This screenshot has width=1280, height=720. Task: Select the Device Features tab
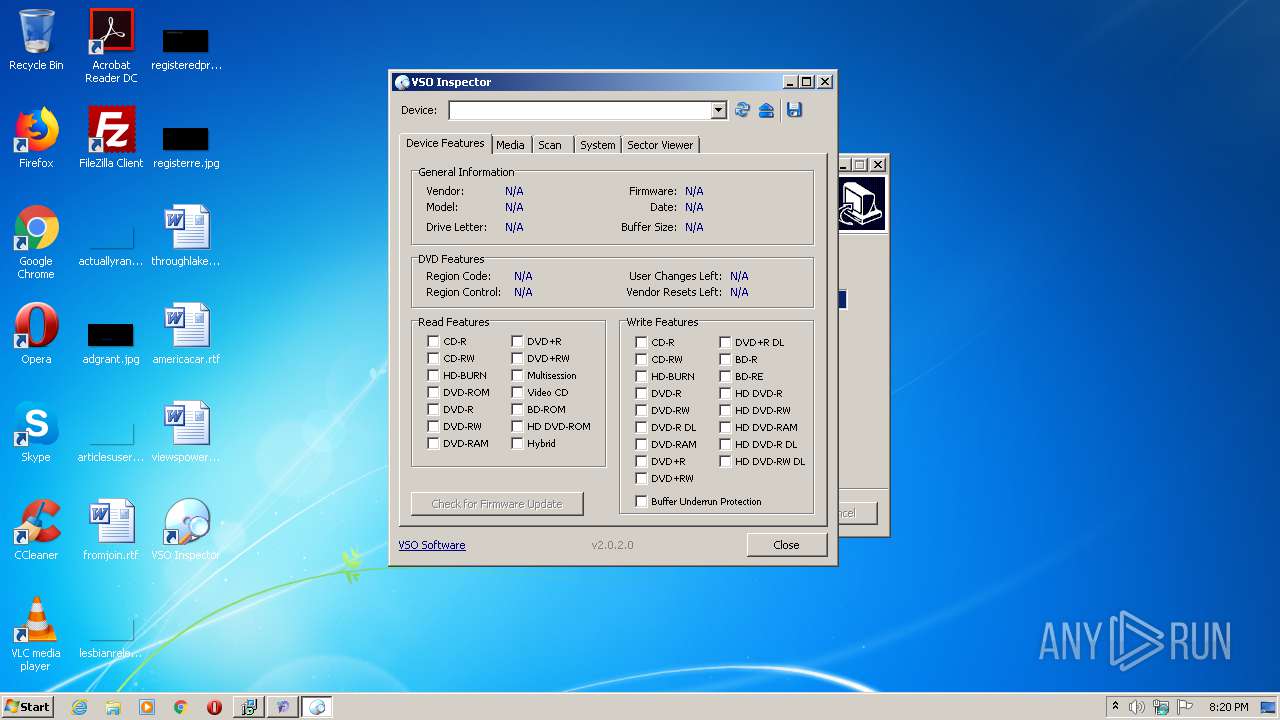pyautogui.click(x=445, y=143)
